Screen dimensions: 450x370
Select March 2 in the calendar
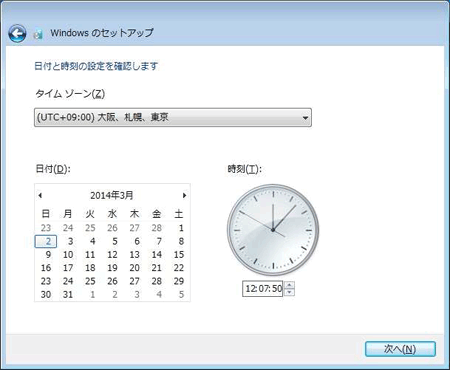point(46,241)
